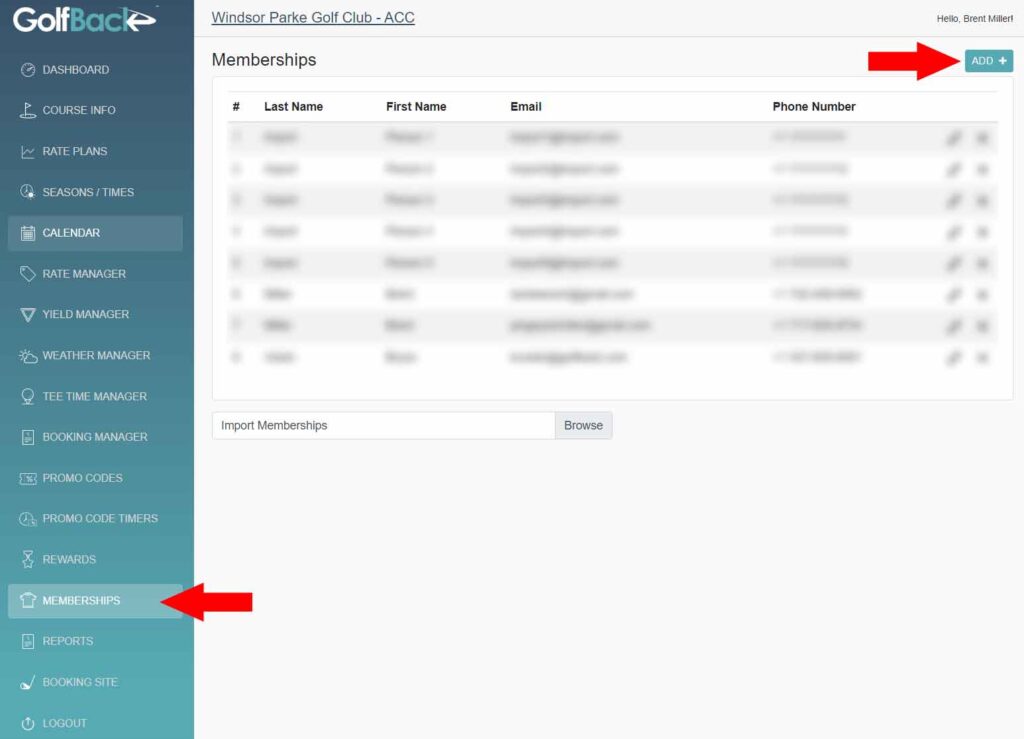Delete the last membership row
The height and width of the screenshot is (739, 1024).
(x=982, y=357)
